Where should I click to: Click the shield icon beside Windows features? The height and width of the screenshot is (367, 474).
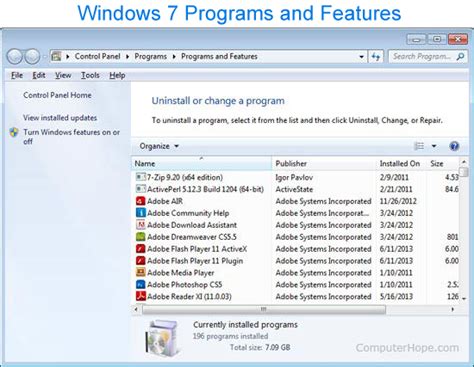click(x=14, y=132)
